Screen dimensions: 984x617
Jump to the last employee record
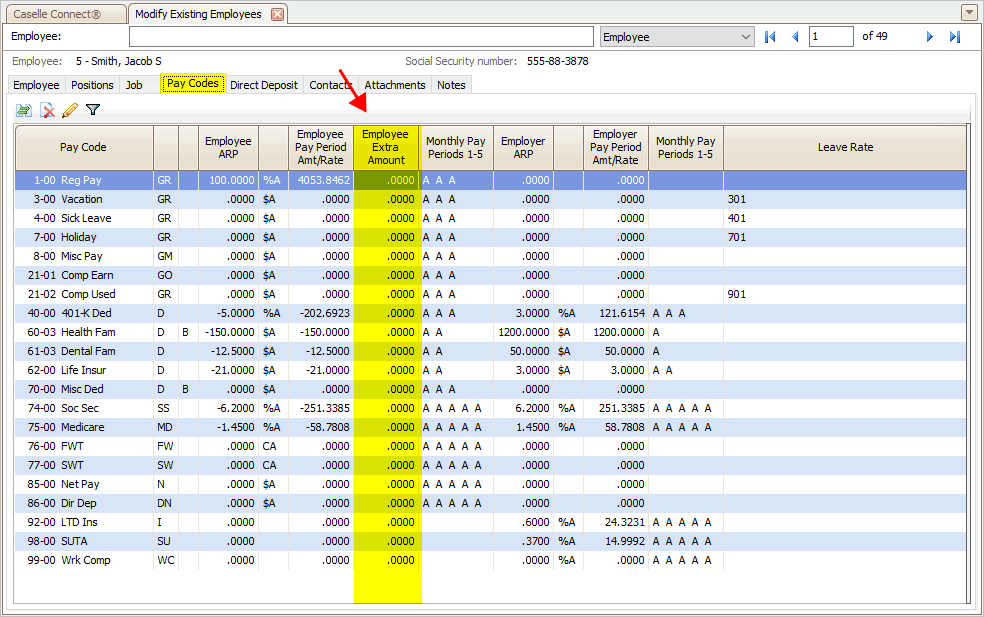(955, 37)
